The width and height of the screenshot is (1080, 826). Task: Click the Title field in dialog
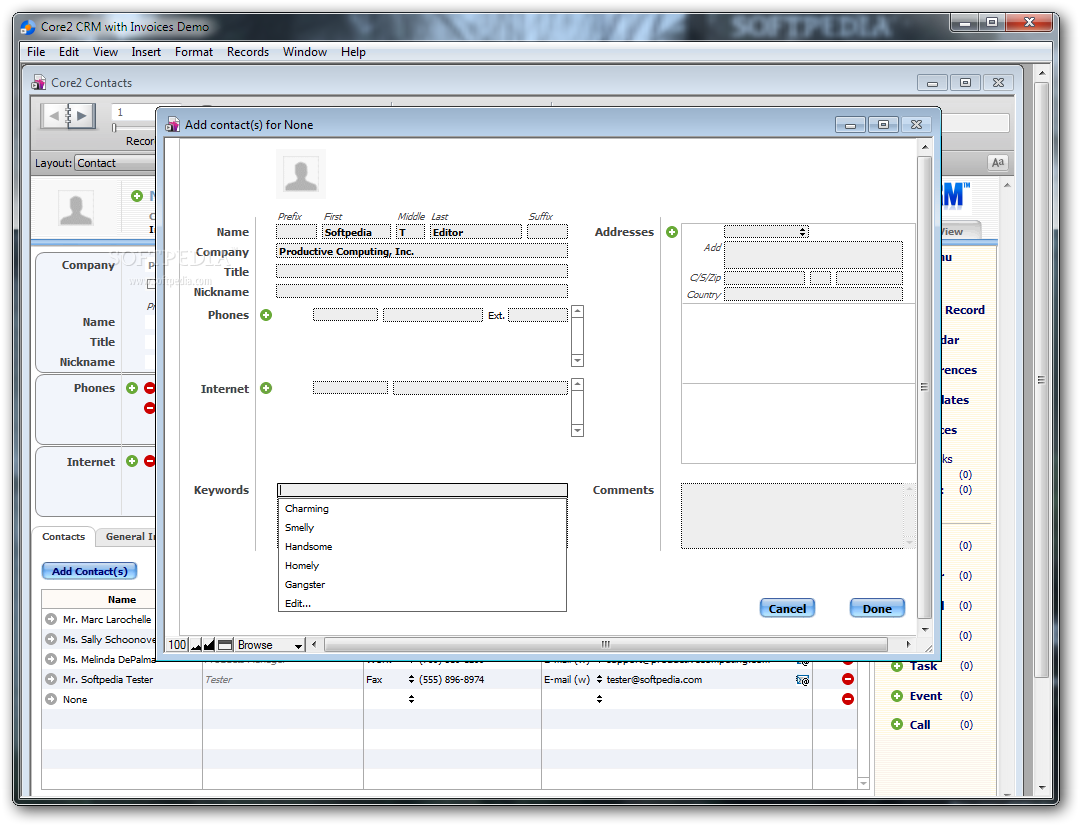422,271
